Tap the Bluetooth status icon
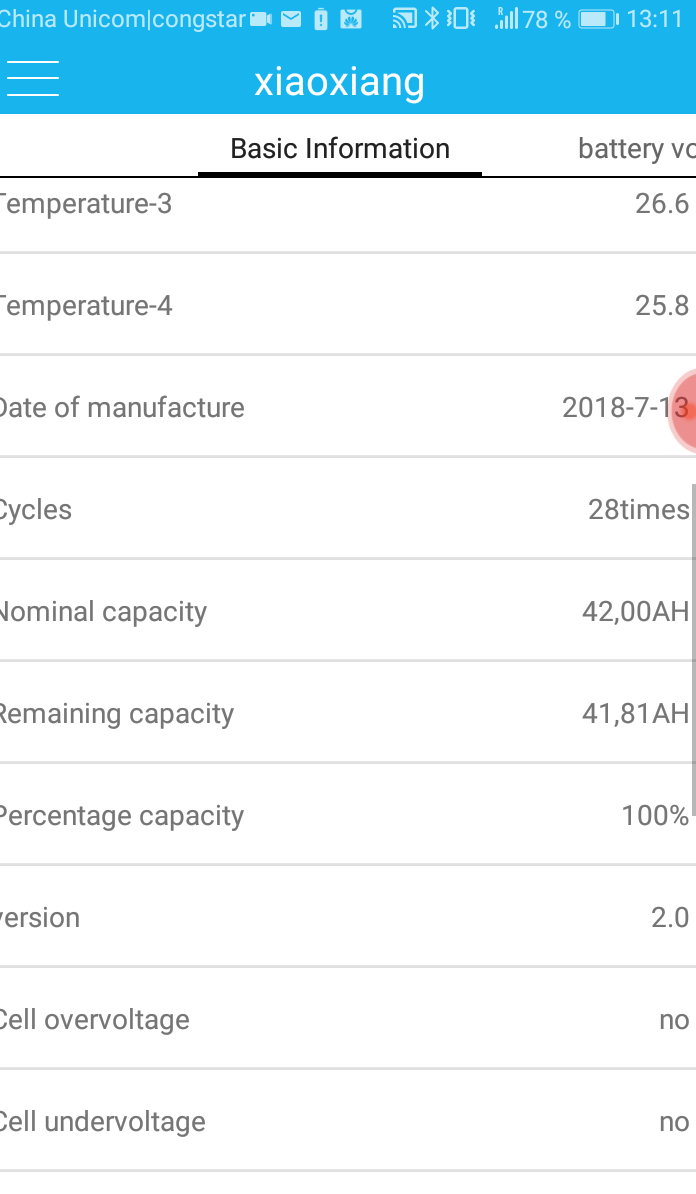 pyautogui.click(x=433, y=18)
